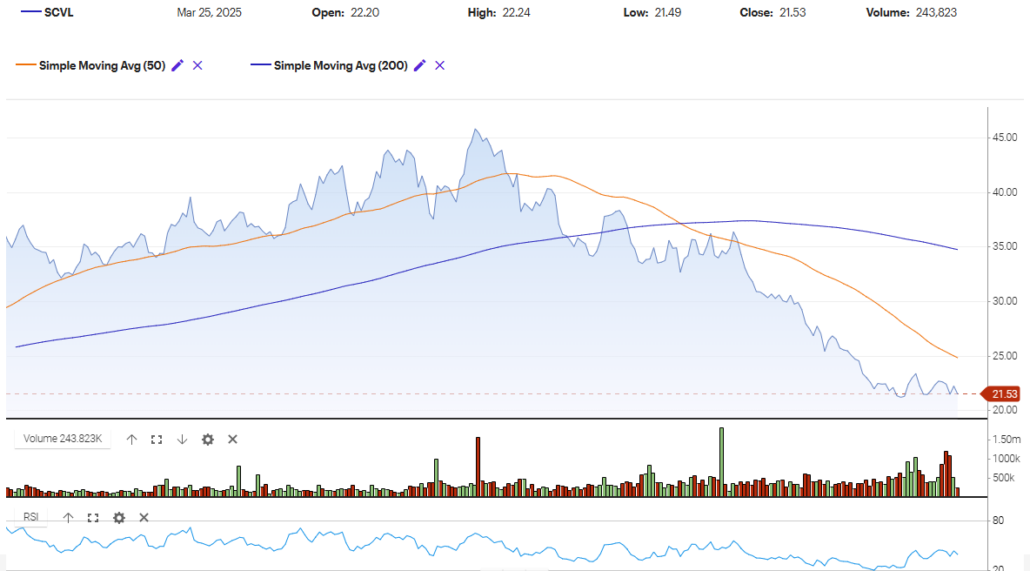Click the 500k volume axis label

click(1004, 478)
